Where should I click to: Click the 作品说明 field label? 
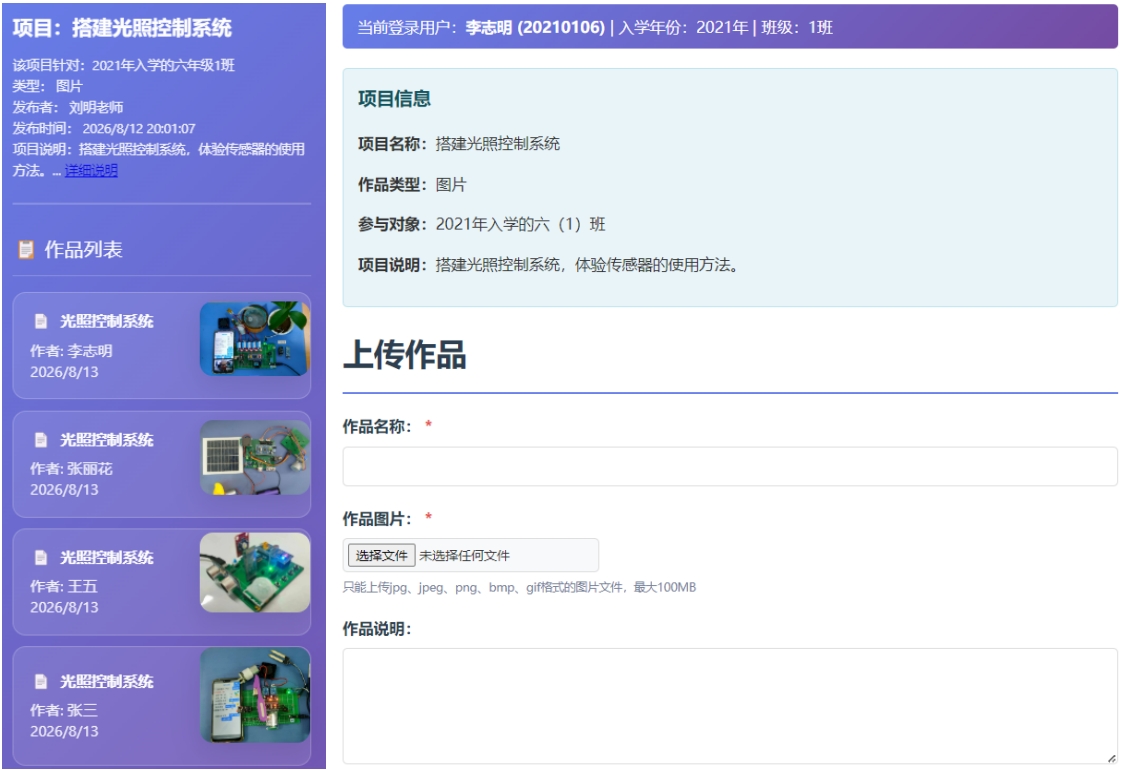point(377,629)
